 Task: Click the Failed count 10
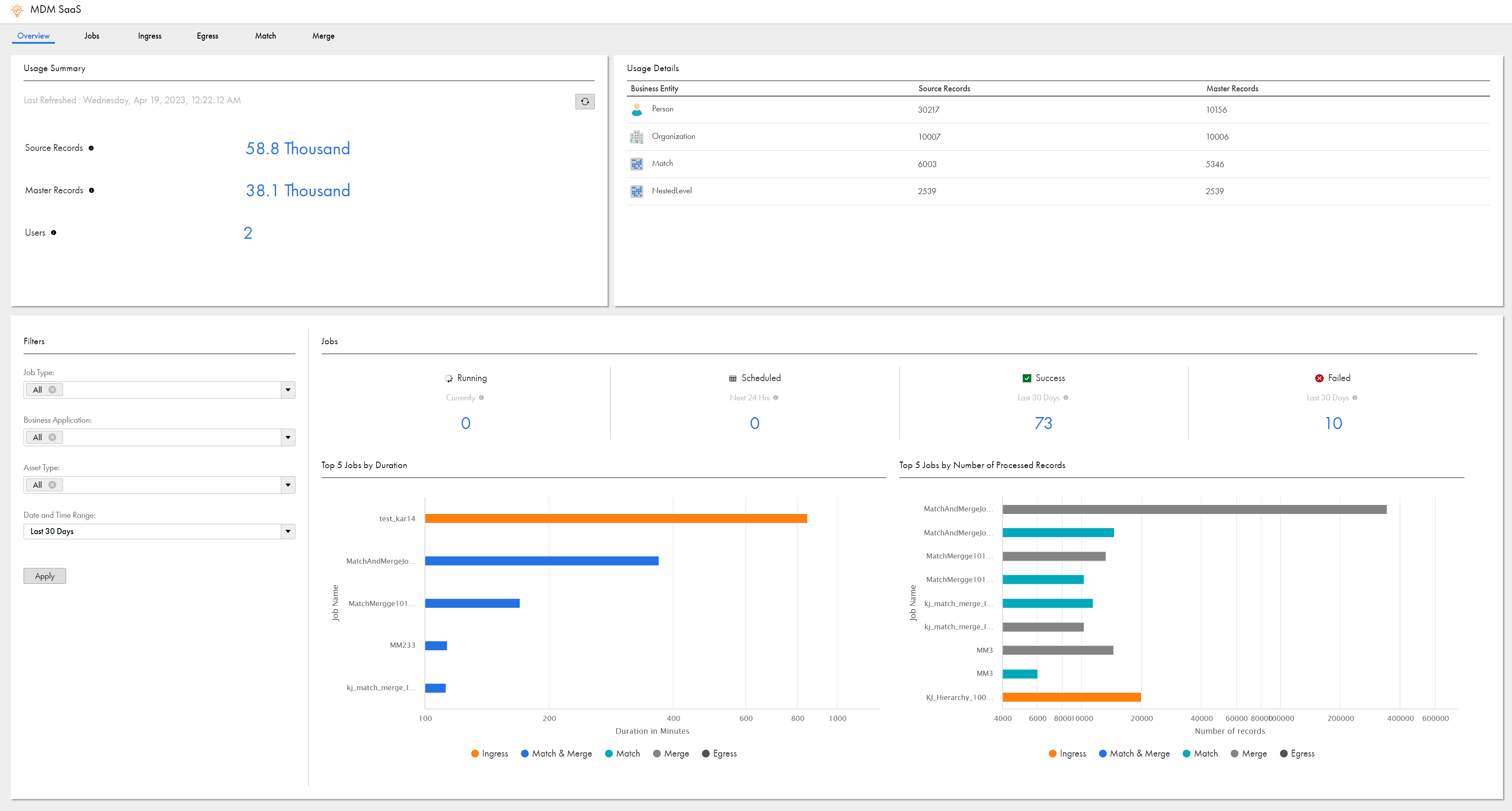[1333, 423]
